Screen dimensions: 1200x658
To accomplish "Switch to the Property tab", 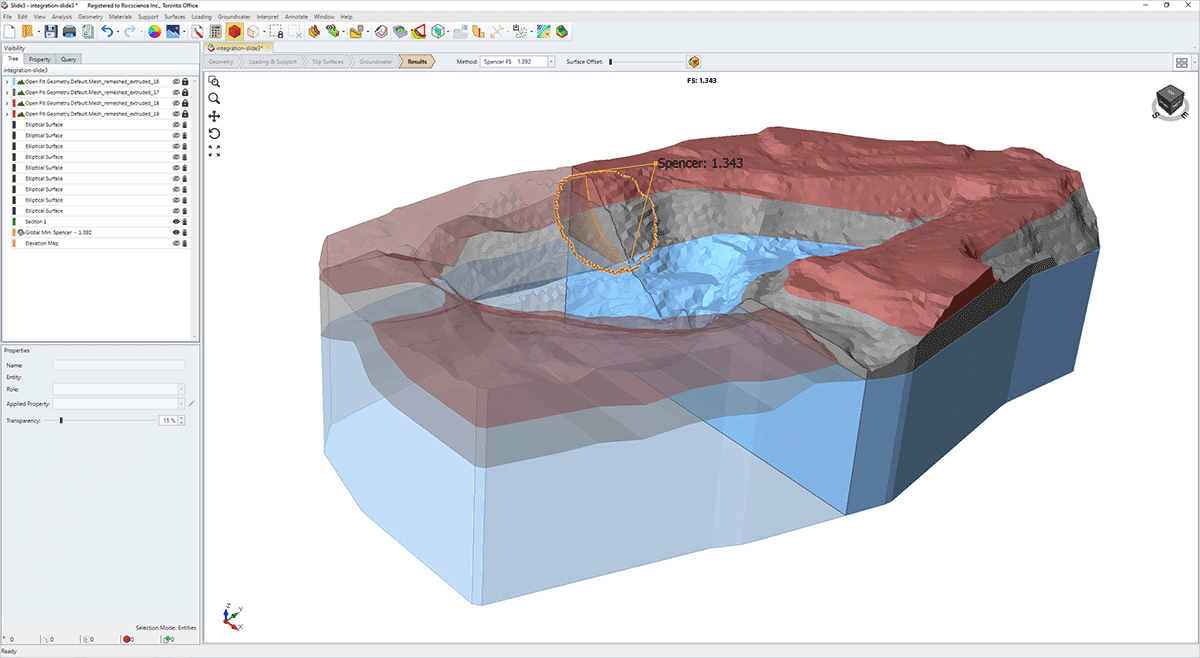I will click(39, 59).
